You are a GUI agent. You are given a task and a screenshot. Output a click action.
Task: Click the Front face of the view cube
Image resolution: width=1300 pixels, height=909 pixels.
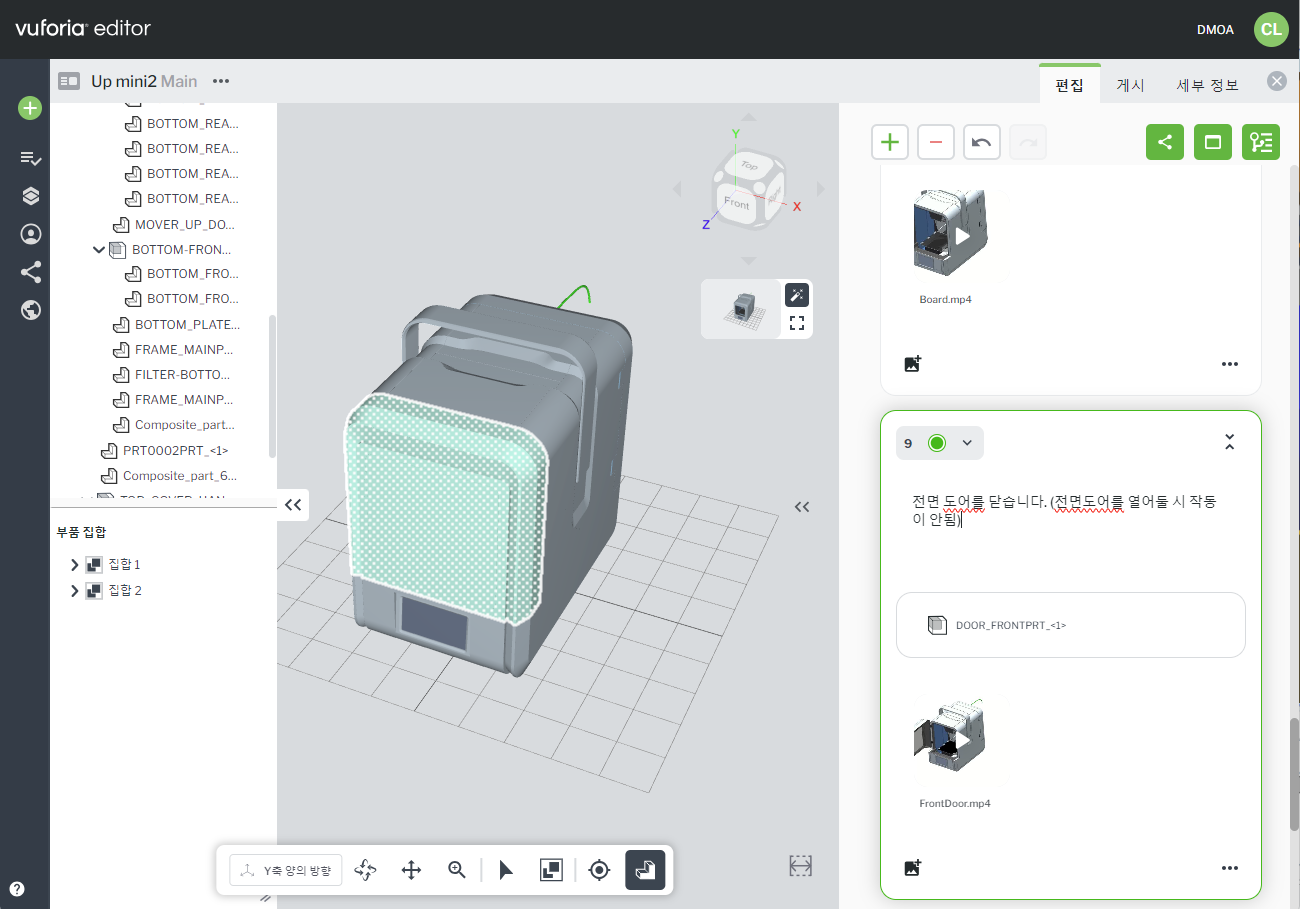click(x=737, y=204)
